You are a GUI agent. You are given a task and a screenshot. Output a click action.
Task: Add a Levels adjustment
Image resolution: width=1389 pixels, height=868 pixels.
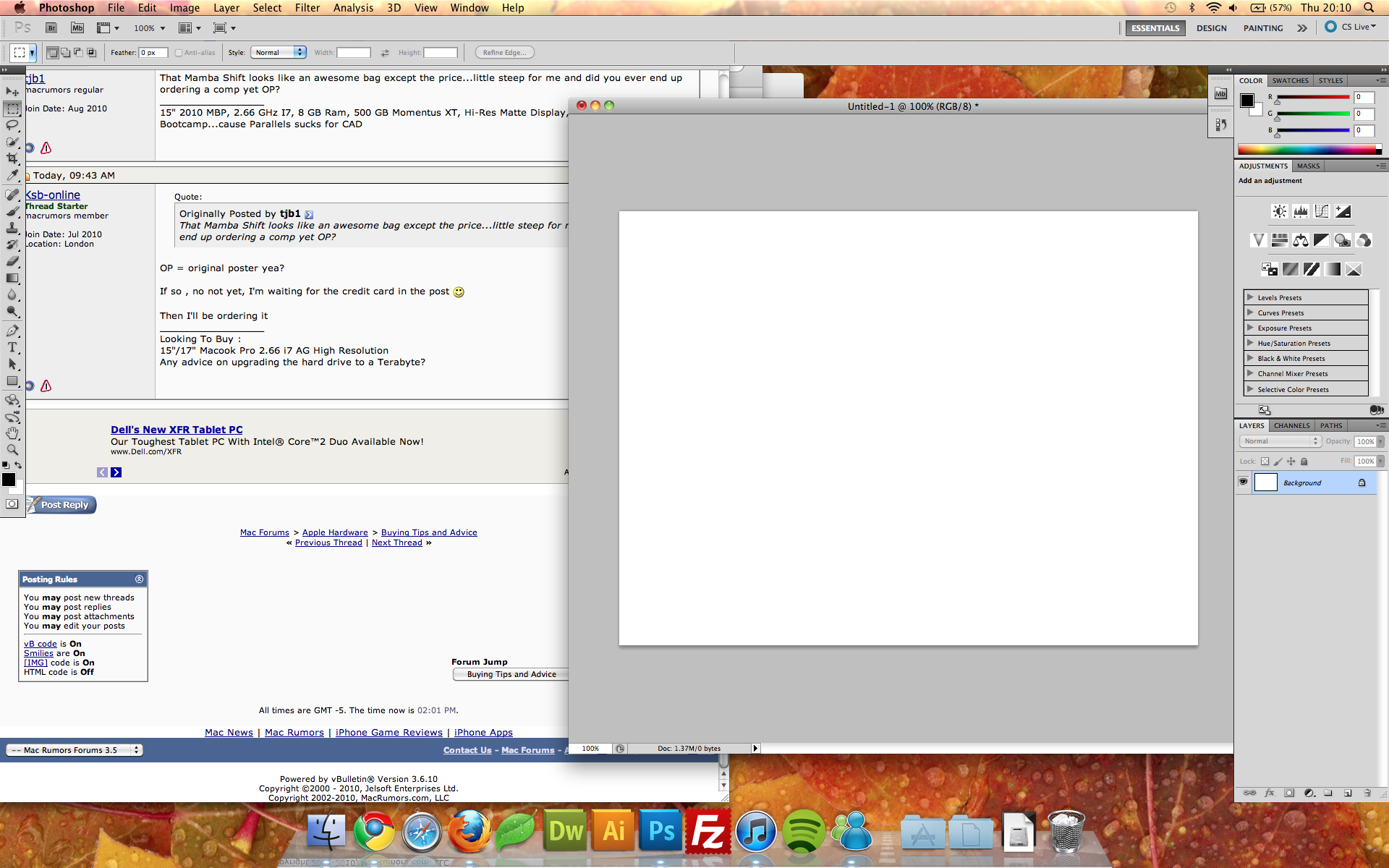click(1301, 211)
